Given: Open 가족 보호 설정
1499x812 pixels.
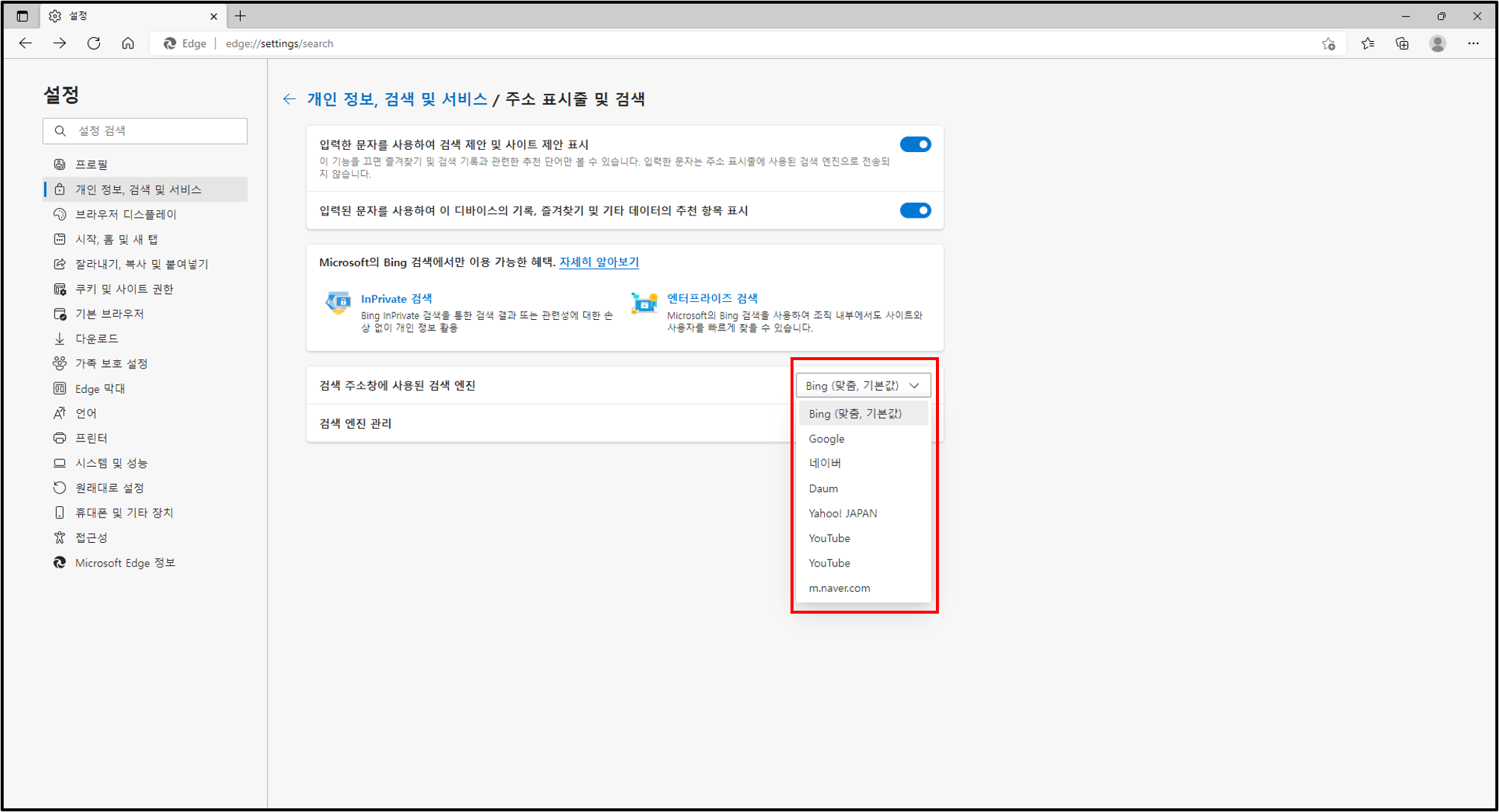Looking at the screenshot, I should [145, 363].
